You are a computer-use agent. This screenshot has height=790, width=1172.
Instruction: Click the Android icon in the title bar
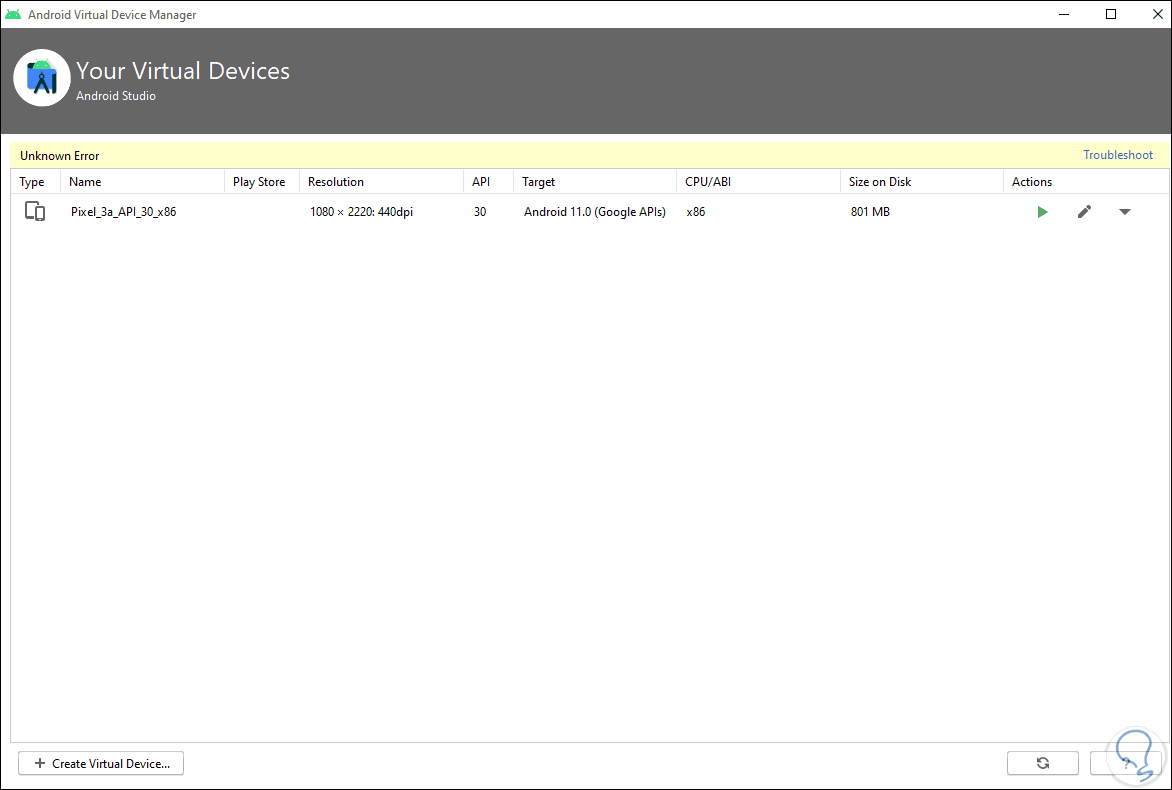click(13, 15)
